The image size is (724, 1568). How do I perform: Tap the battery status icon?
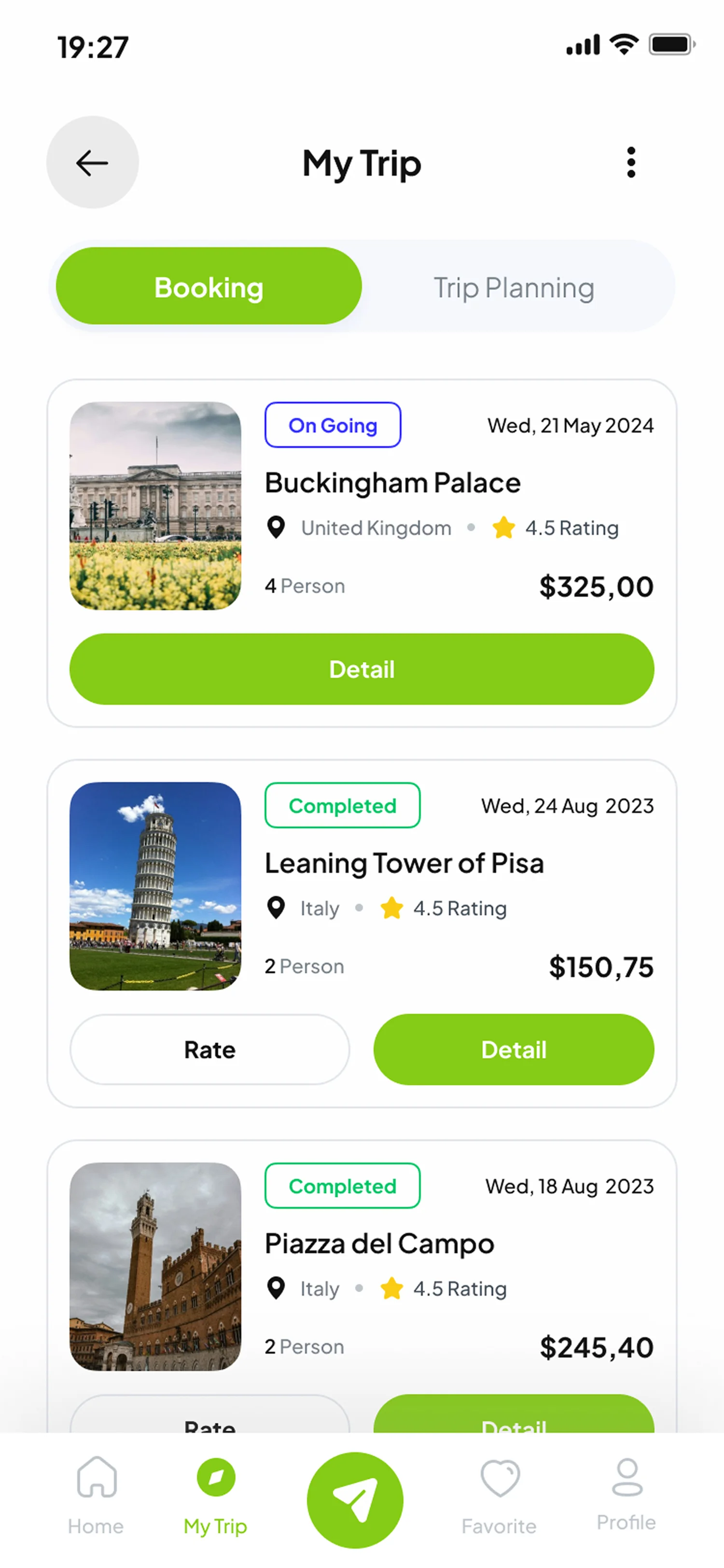(671, 45)
